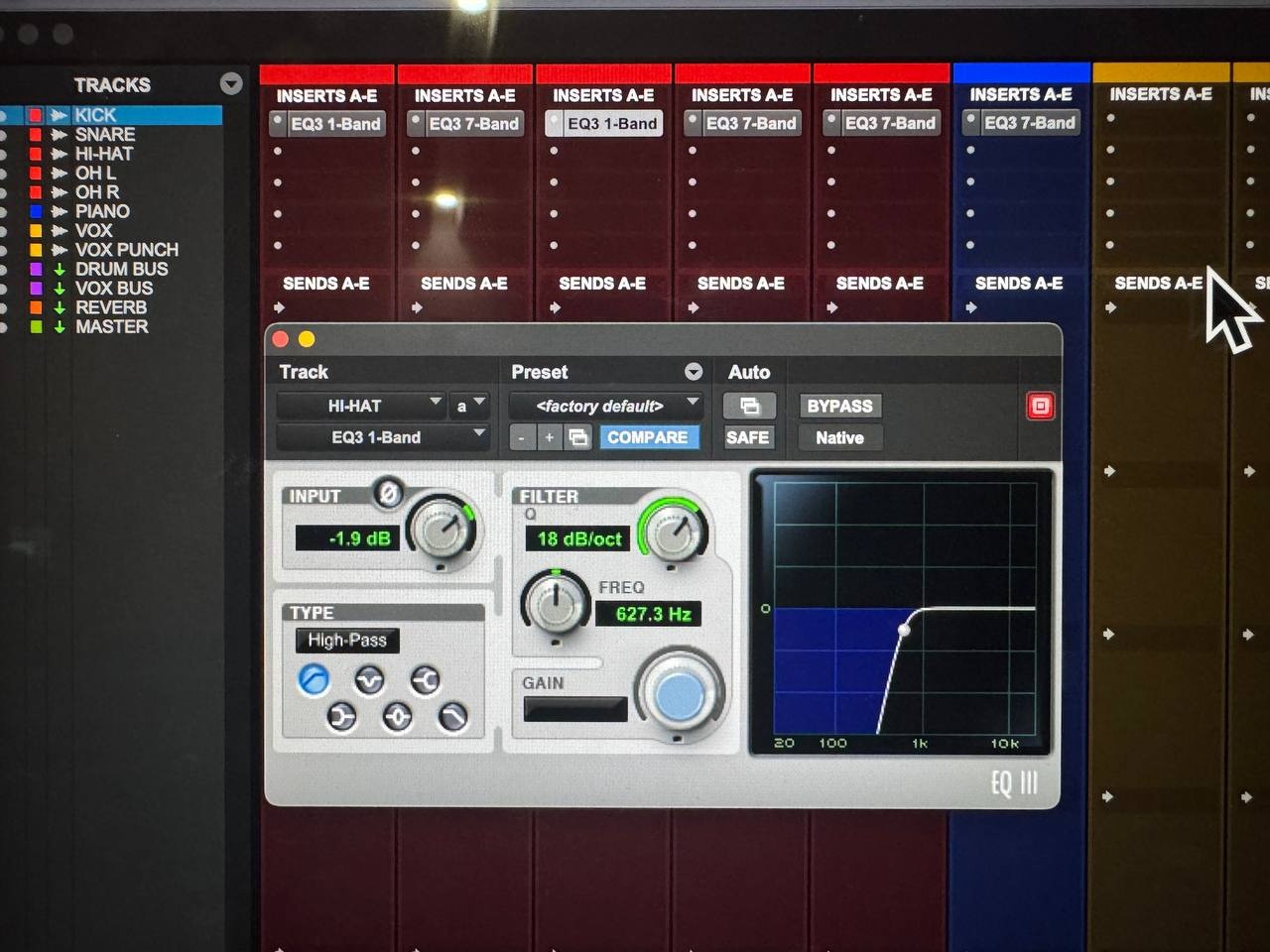This screenshot has width=1270, height=952.
Task: Enable automation SAFE mode
Action: coord(747,437)
